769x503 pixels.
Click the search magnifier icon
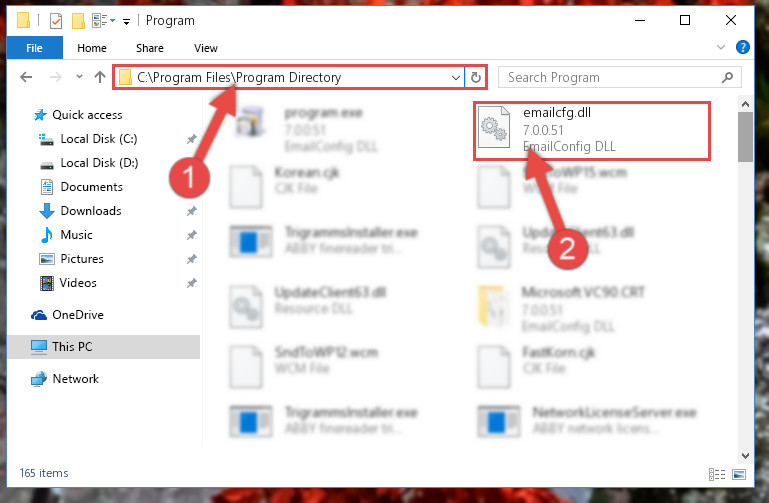(727, 77)
